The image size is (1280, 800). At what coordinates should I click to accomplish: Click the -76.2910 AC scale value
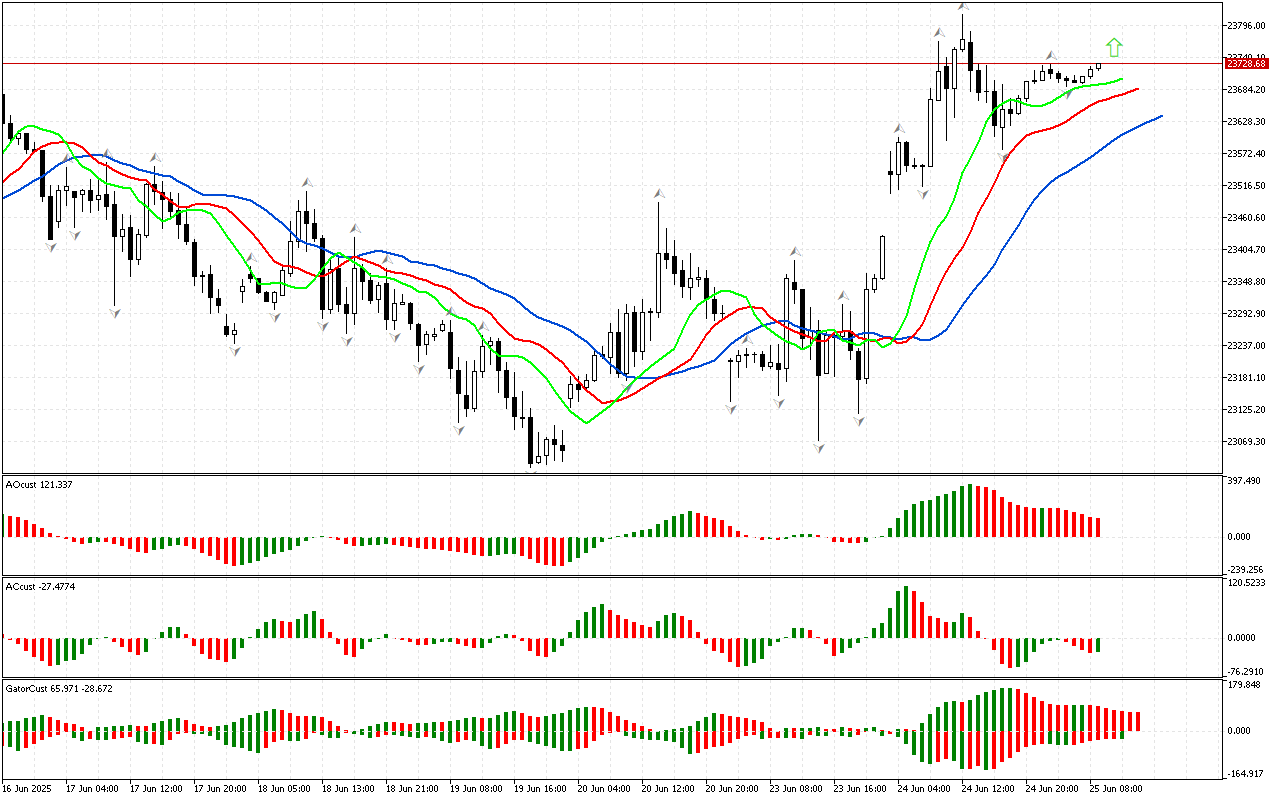(1245, 672)
